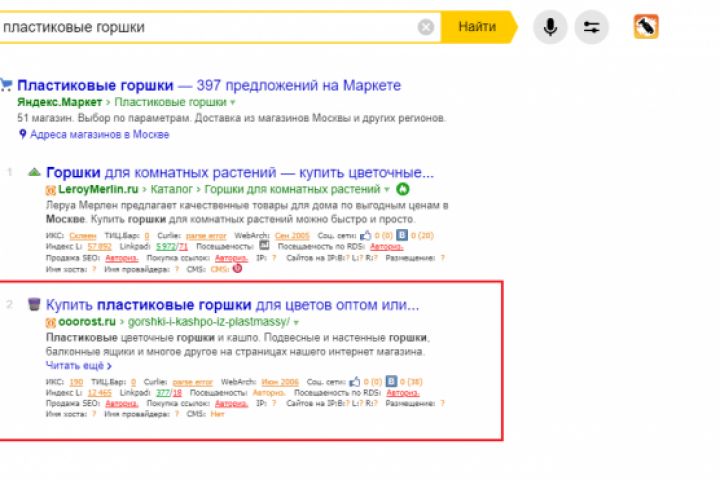The height and width of the screenshot is (480, 720).
Task: Click Linkpad value '377' for ooorost
Action: point(163,393)
